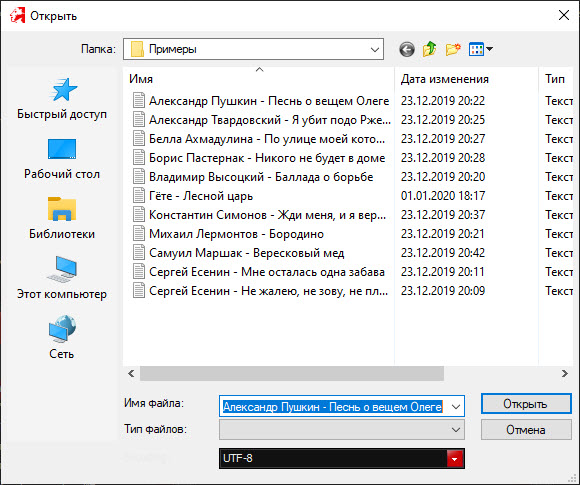Click the Отмена button

[526, 430]
